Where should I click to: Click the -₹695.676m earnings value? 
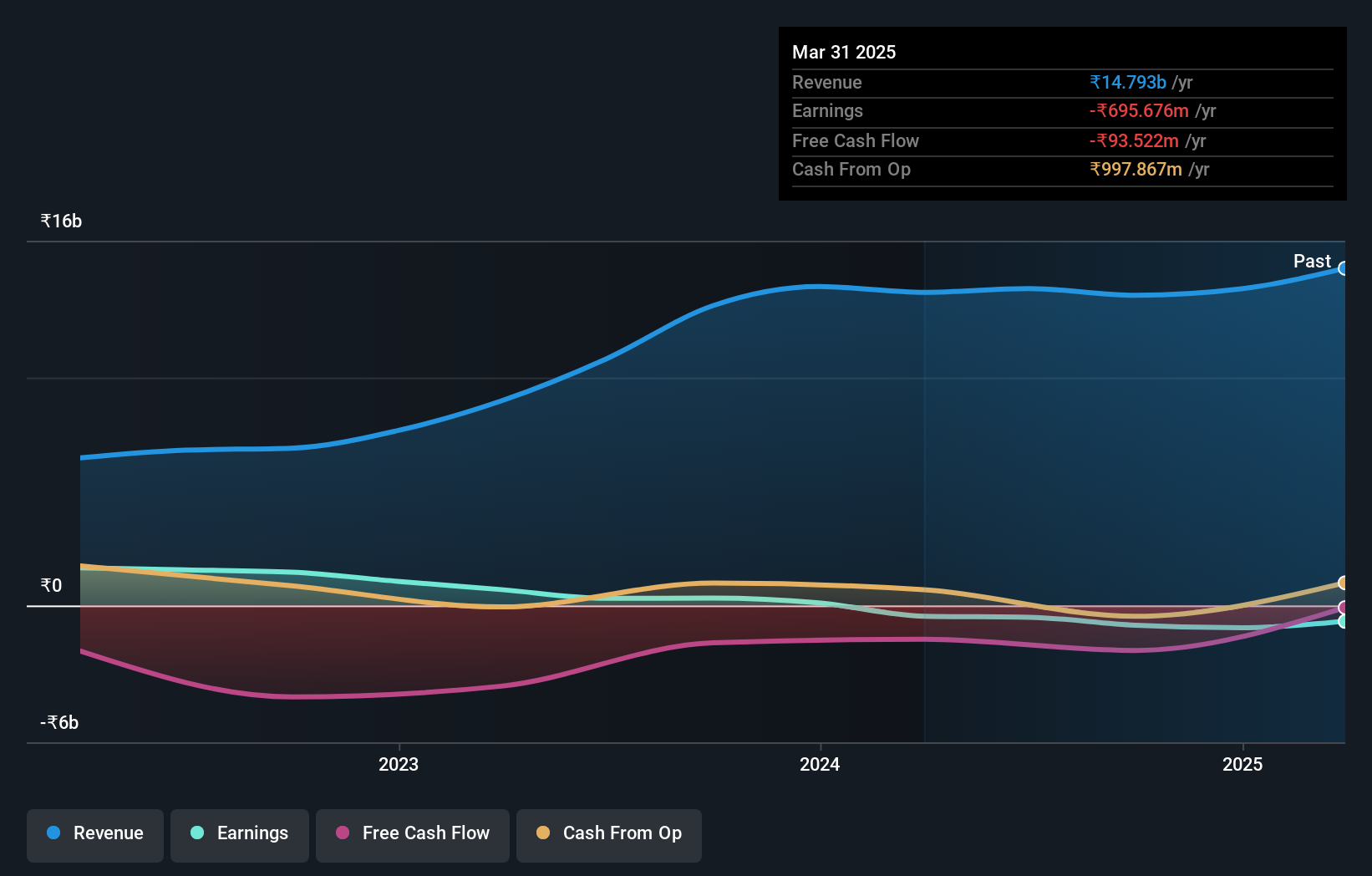pyautogui.click(x=1139, y=110)
